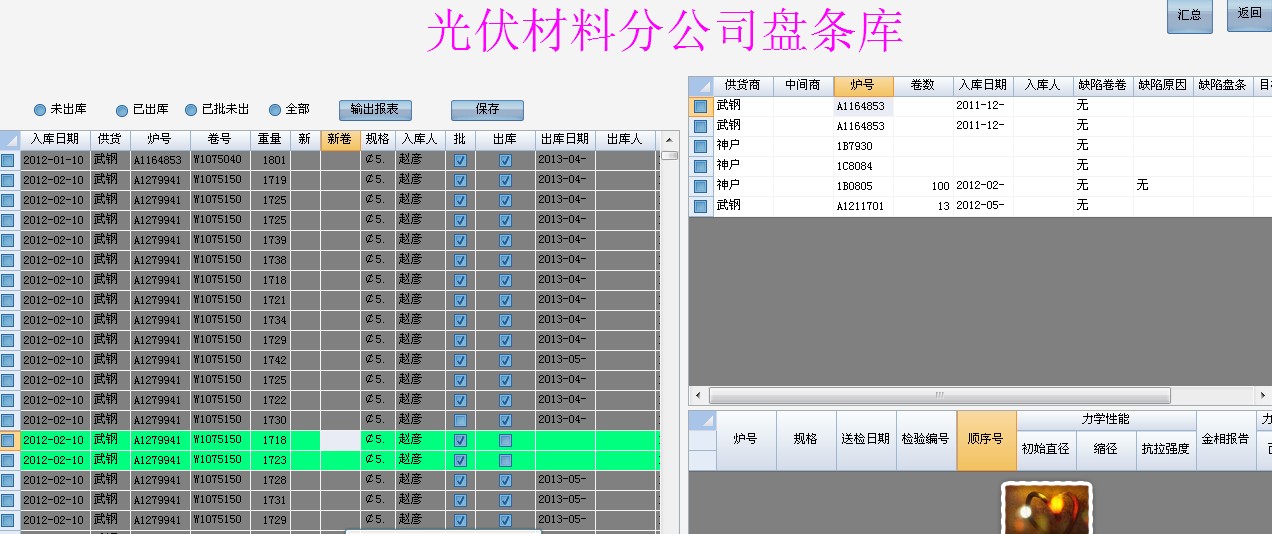Select the row marker for weight 1801
The image size is (1272, 534).
pyautogui.click(x=9, y=160)
